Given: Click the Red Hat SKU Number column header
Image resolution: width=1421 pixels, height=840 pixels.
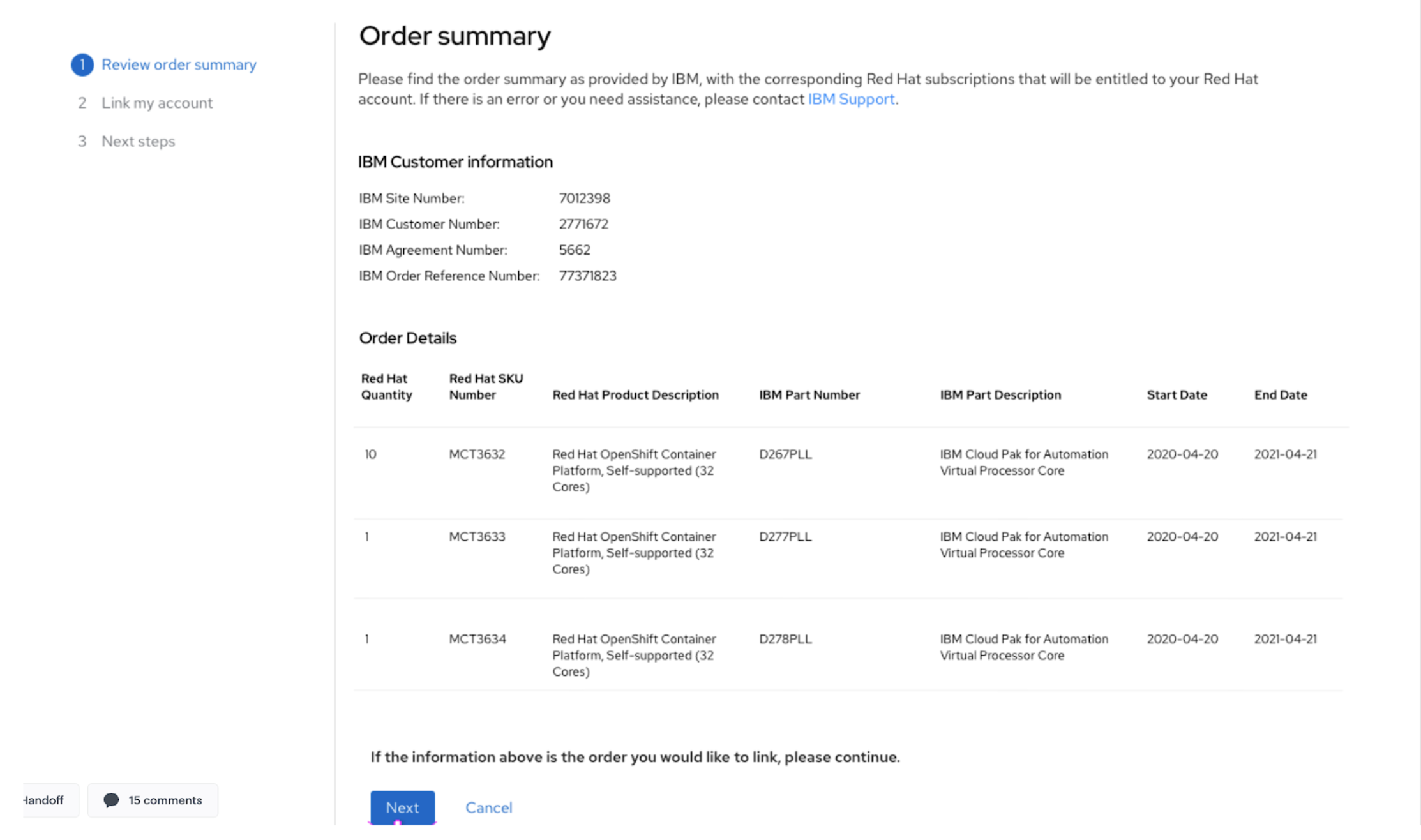Looking at the screenshot, I should point(486,387).
